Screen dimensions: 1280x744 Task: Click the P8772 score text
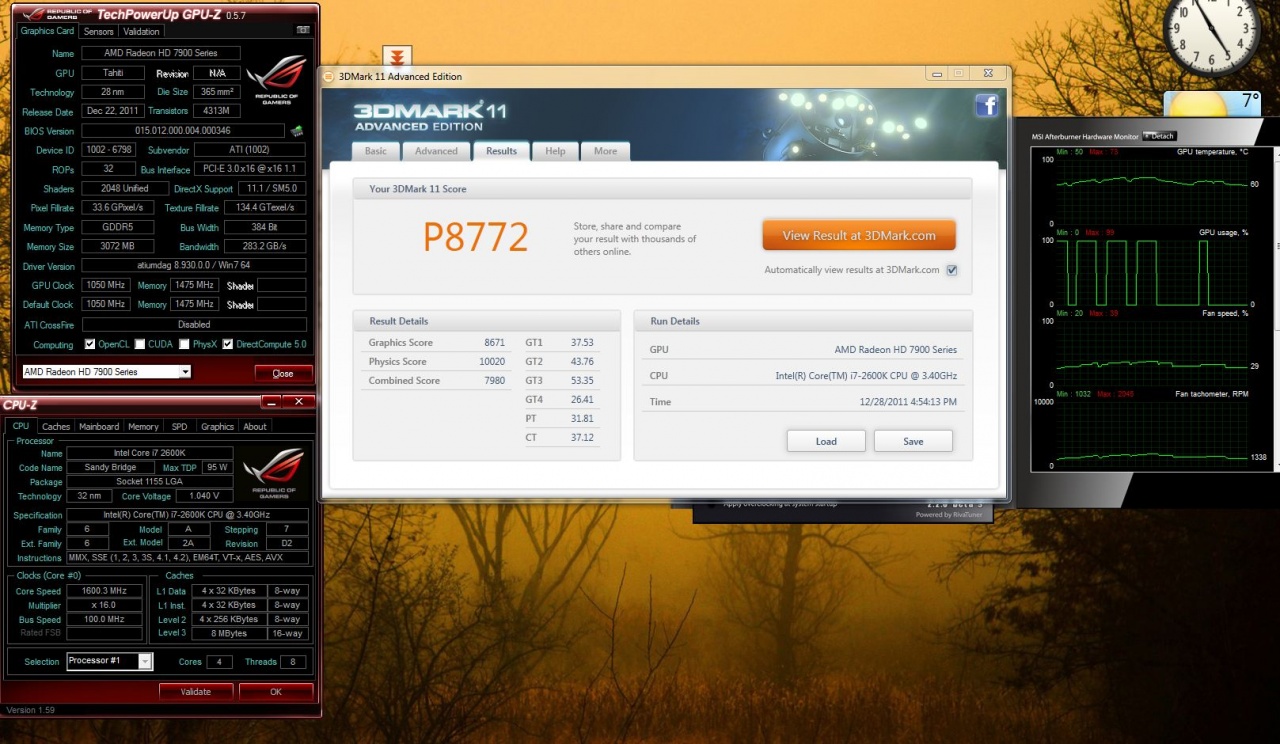click(x=475, y=237)
